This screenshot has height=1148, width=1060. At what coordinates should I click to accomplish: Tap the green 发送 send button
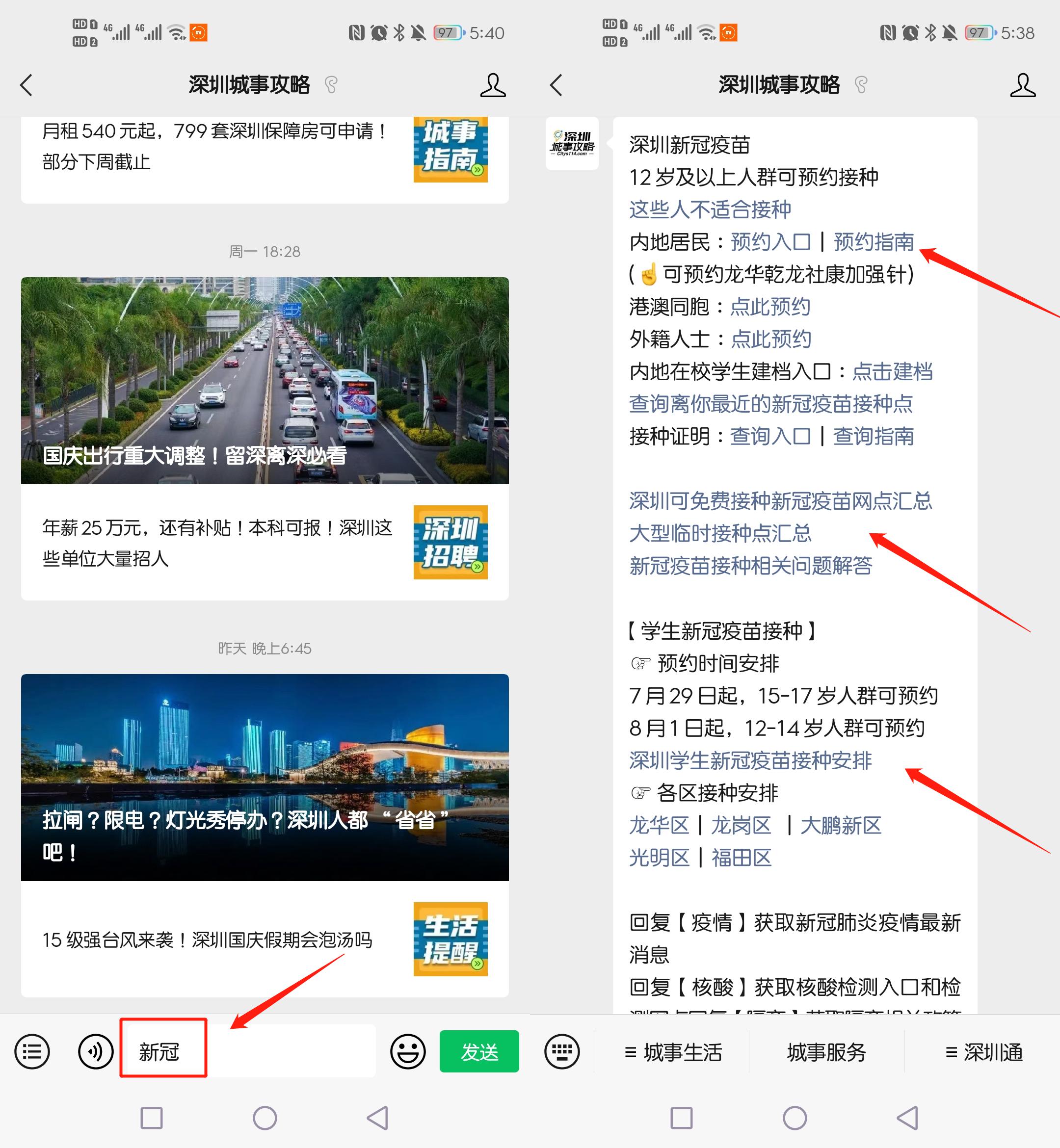point(479,1052)
